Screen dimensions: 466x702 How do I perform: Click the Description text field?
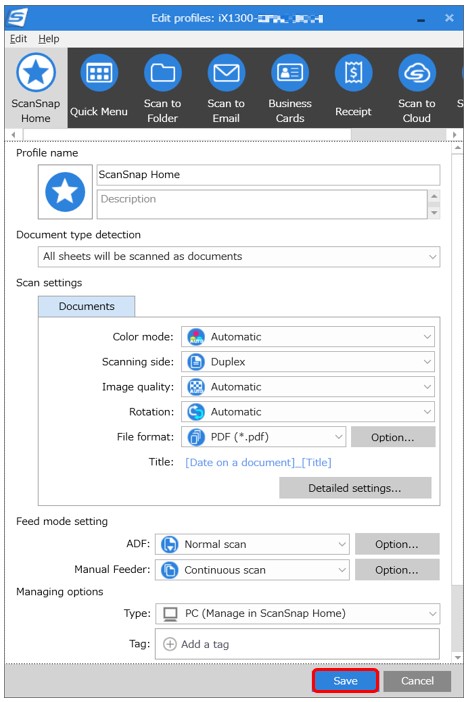[x=262, y=204]
